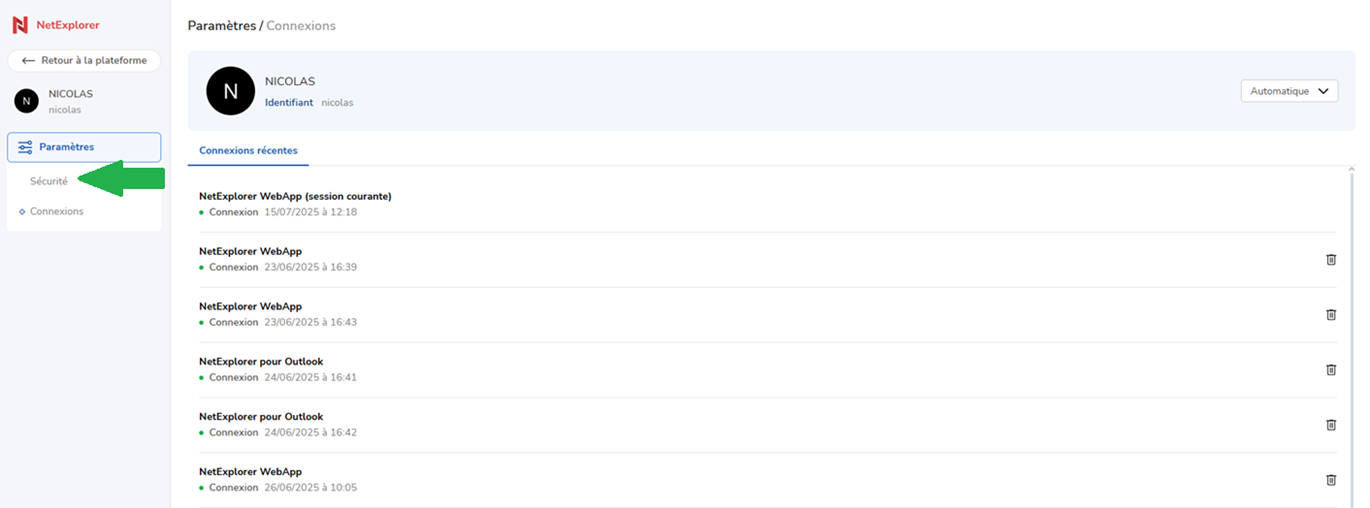Image resolution: width=1370 pixels, height=508 pixels.
Task: Open Sécurité in the sidebar
Action: (49, 182)
